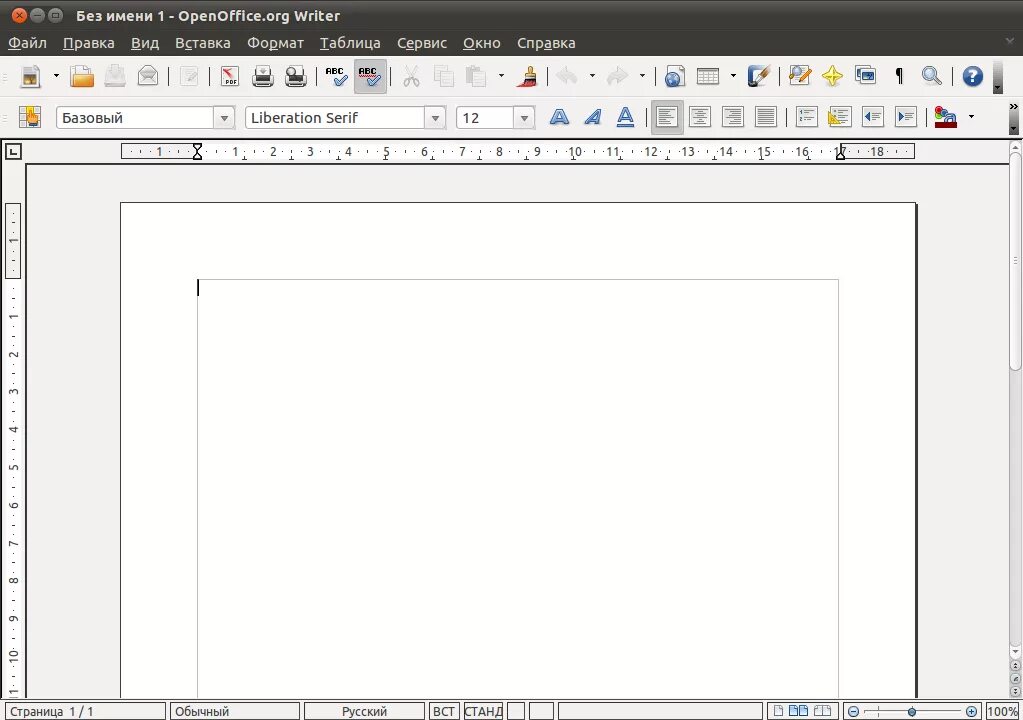Image resolution: width=1023 pixels, height=720 pixels.
Task: Toggle the ВСТ insert mode field
Action: [x=444, y=712]
